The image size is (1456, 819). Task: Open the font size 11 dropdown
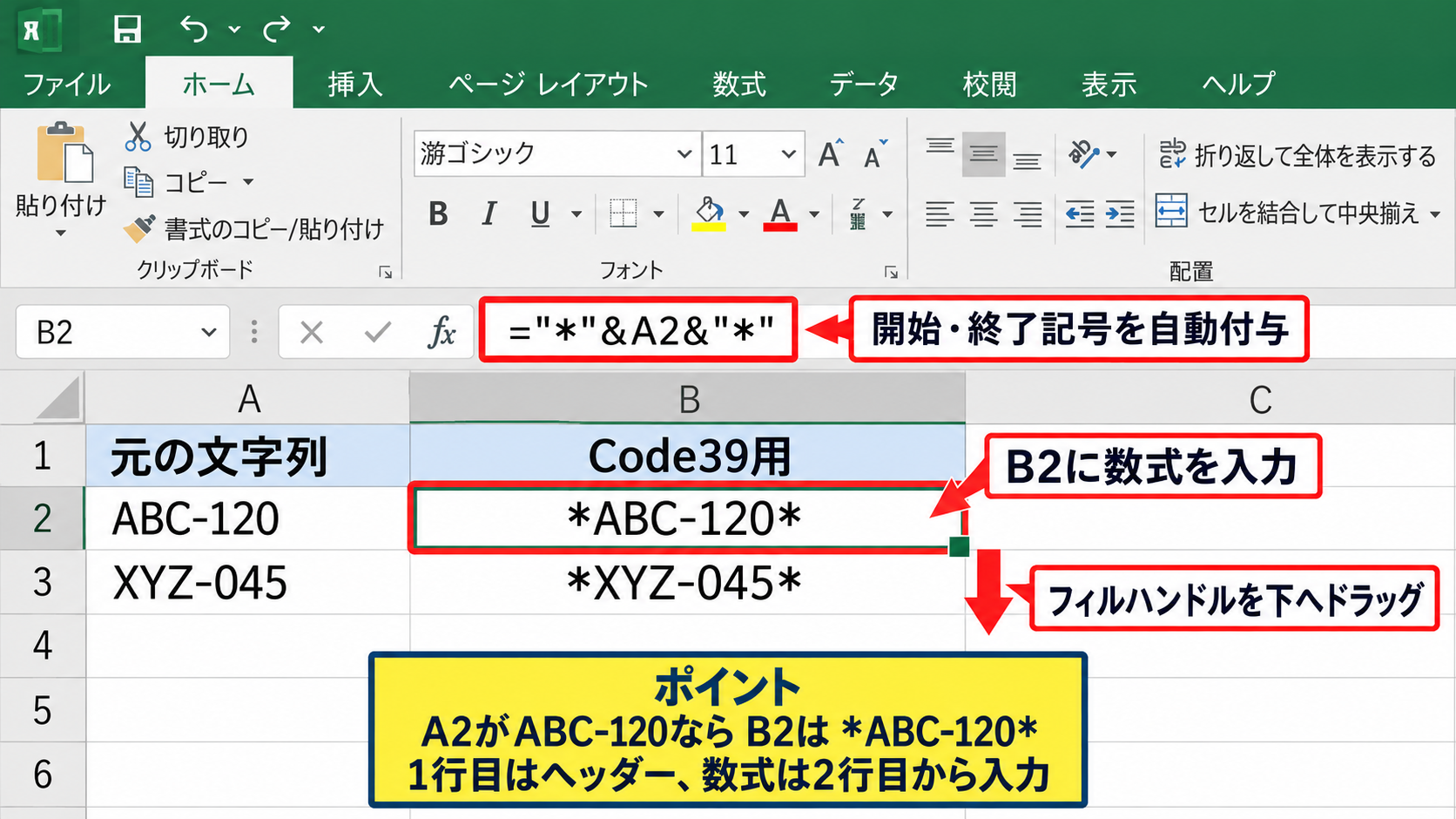click(x=788, y=154)
